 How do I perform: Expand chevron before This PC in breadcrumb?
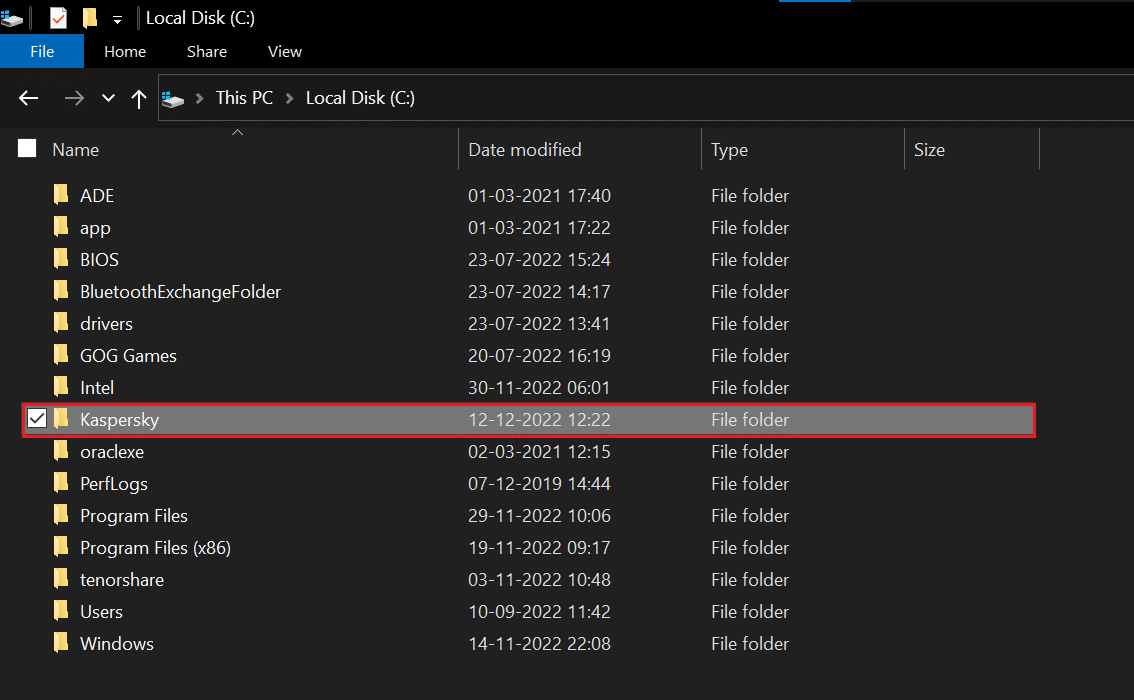[x=200, y=98]
